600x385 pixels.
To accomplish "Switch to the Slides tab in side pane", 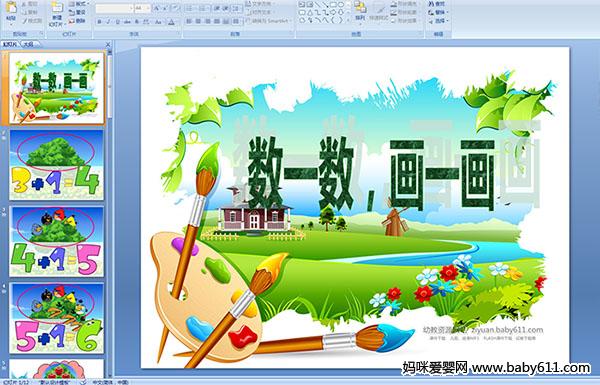I will click(x=10, y=44).
